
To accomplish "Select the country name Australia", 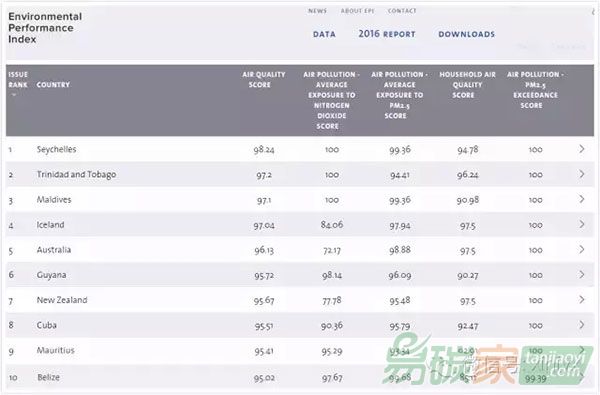I will 54,250.
